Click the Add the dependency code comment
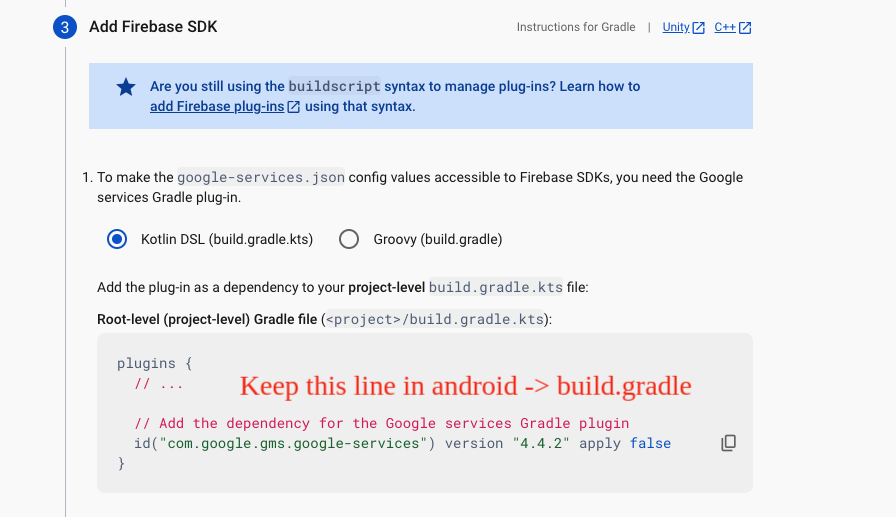This screenshot has height=517, width=896. [380, 423]
